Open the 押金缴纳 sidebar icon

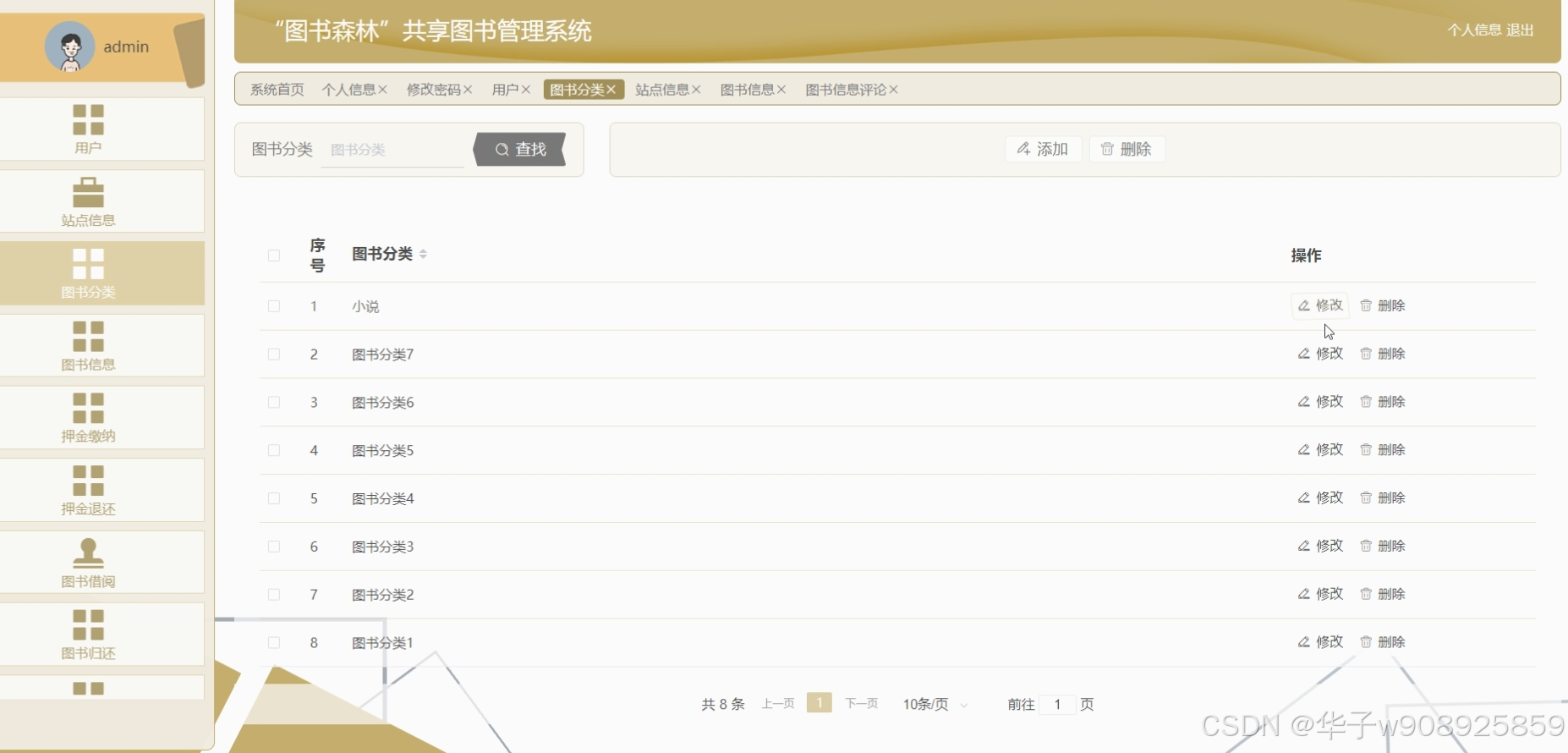tap(88, 408)
